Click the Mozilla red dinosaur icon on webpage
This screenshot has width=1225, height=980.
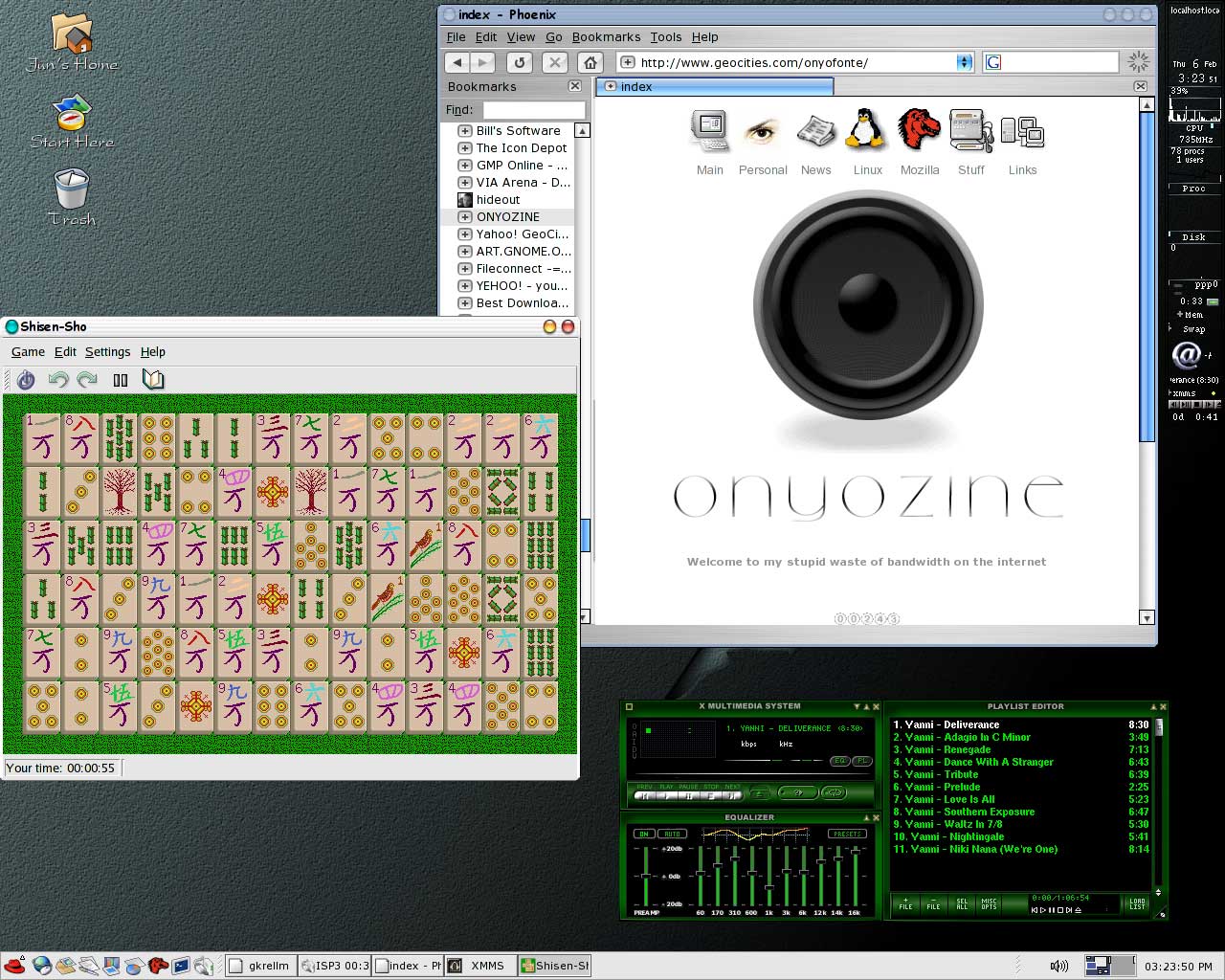[x=919, y=129]
